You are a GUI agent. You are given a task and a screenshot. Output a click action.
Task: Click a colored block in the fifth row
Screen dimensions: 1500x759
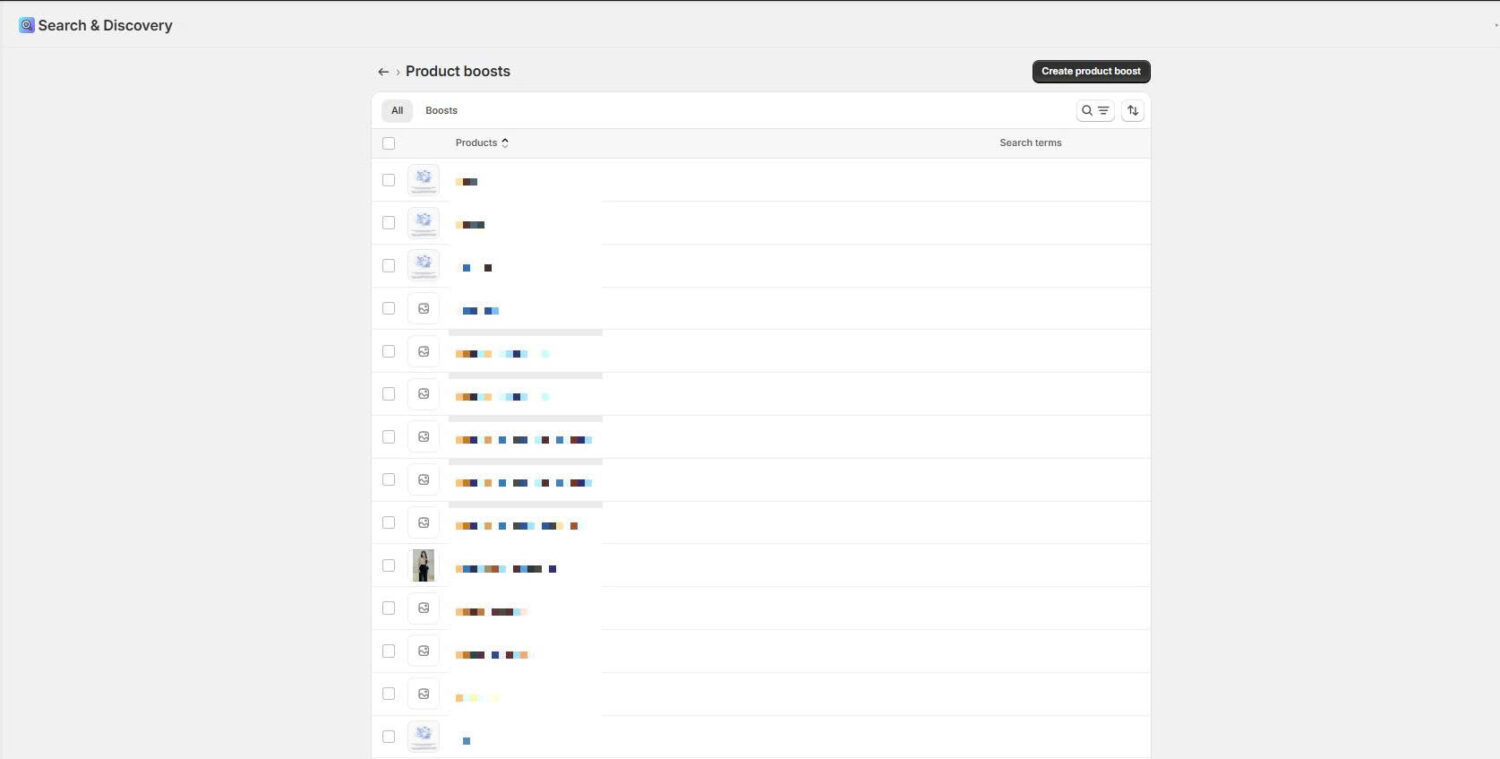click(470, 353)
